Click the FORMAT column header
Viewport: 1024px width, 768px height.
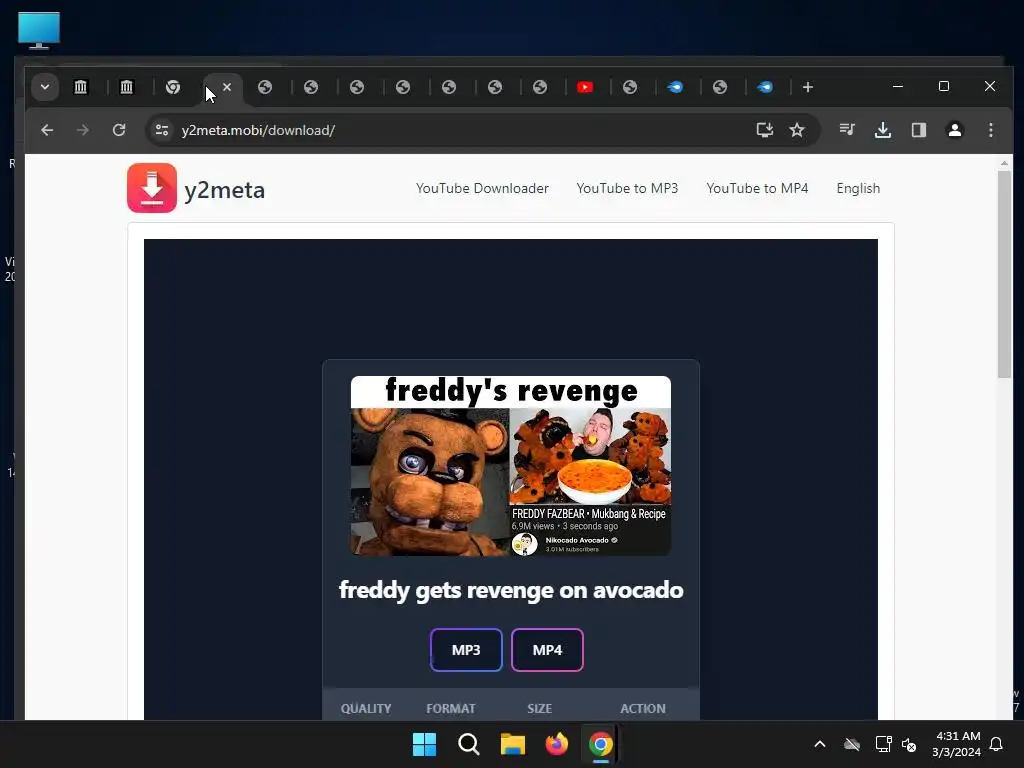451,709
